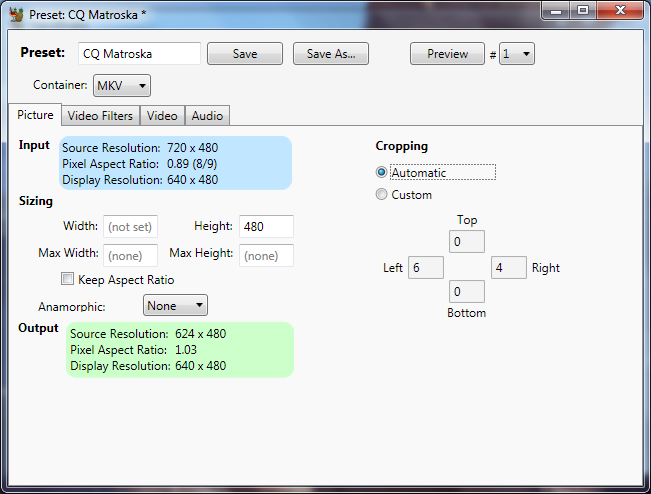Viewport: 651px width, 494px height.
Task: Click output Source Resolution 624 x 480 text
Action: 148,334
